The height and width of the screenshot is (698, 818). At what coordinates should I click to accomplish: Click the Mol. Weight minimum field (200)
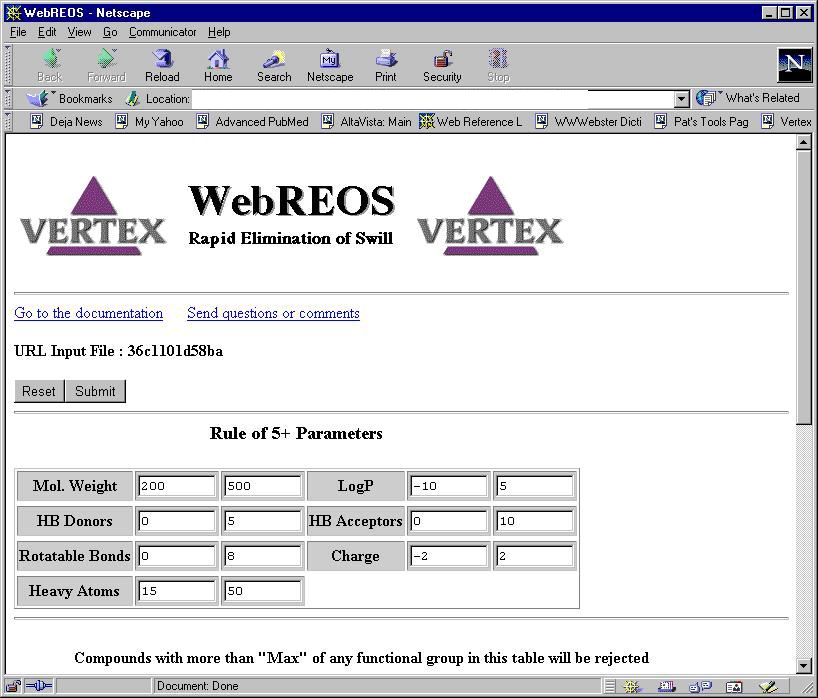(x=177, y=486)
